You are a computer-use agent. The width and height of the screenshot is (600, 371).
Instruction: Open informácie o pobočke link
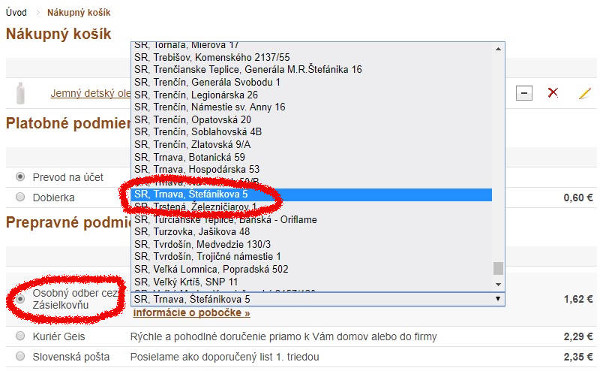click(191, 312)
